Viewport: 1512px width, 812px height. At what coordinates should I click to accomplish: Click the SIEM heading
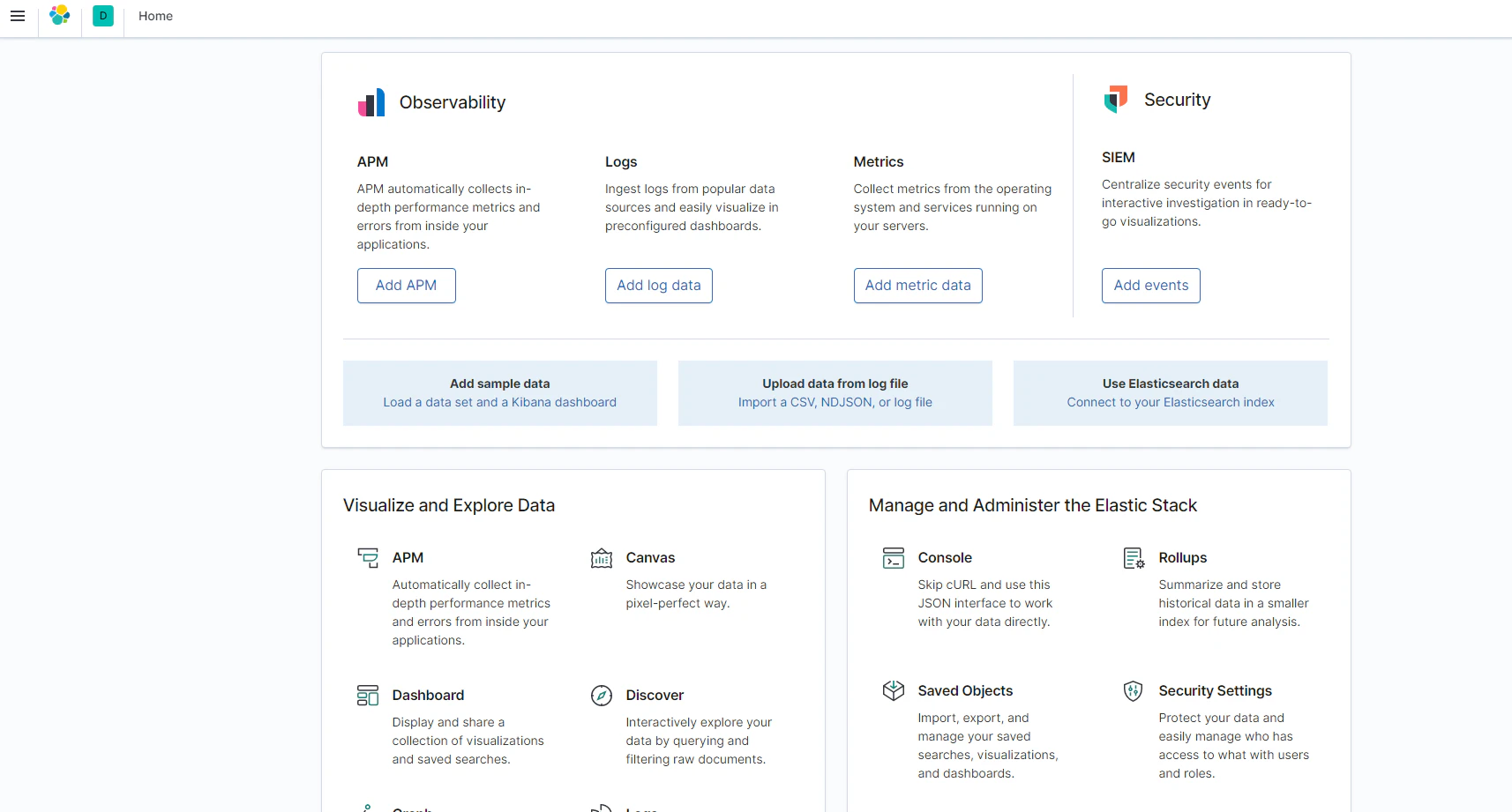(1119, 158)
